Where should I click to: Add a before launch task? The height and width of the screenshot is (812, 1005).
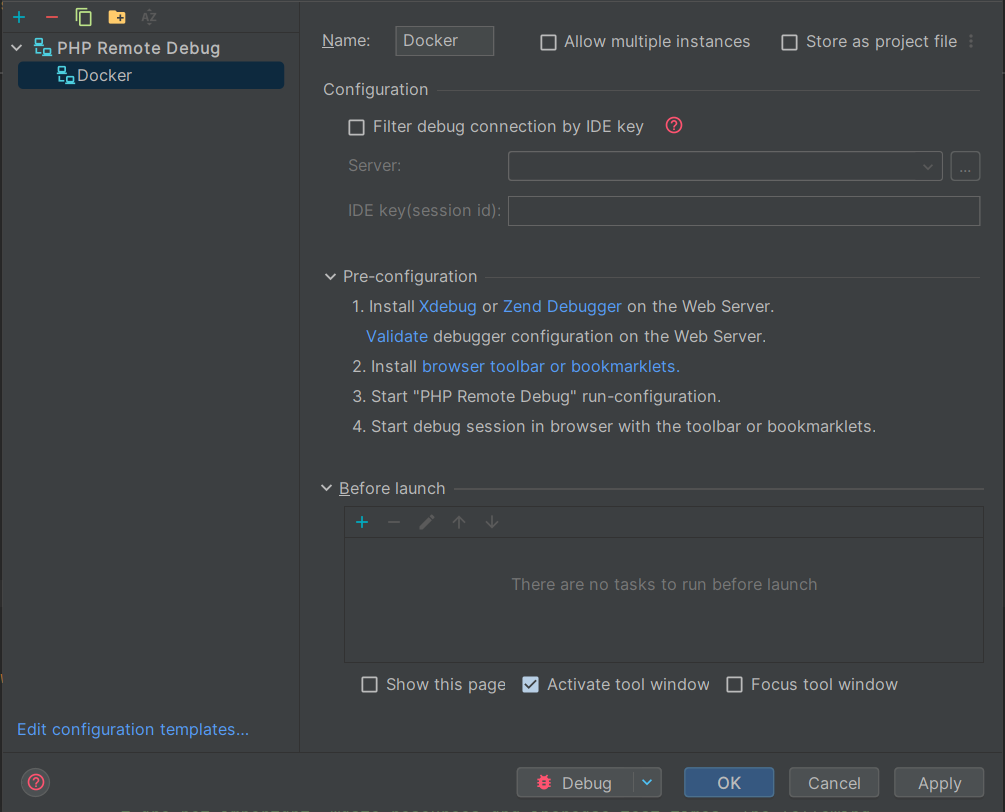[362, 522]
